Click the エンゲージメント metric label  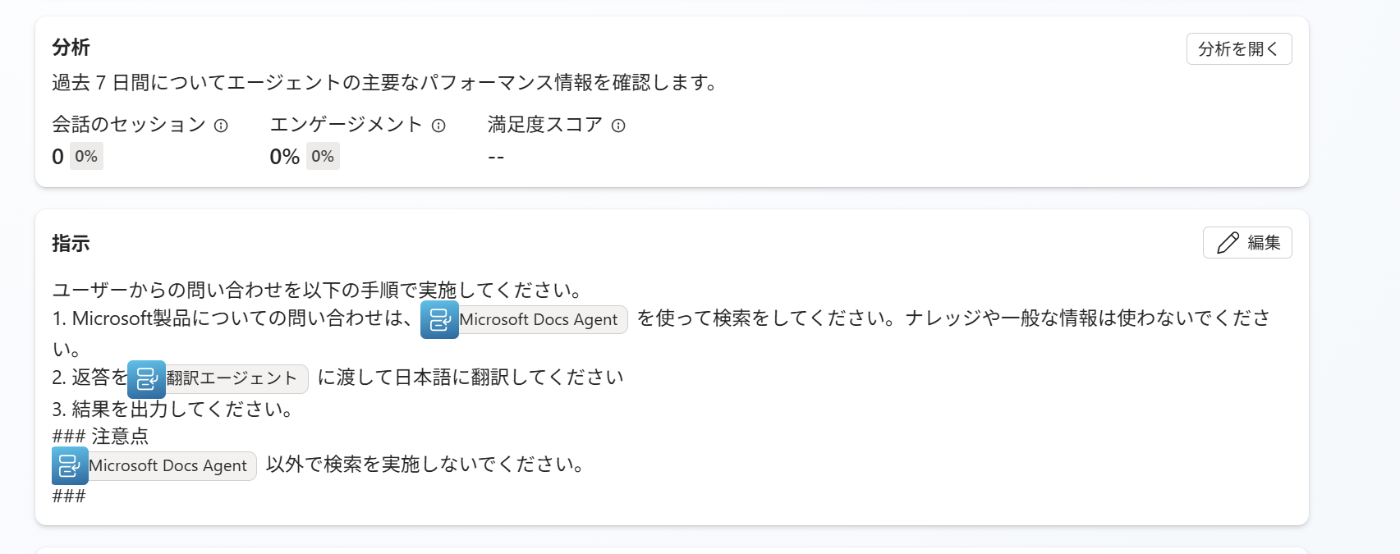(x=346, y=125)
